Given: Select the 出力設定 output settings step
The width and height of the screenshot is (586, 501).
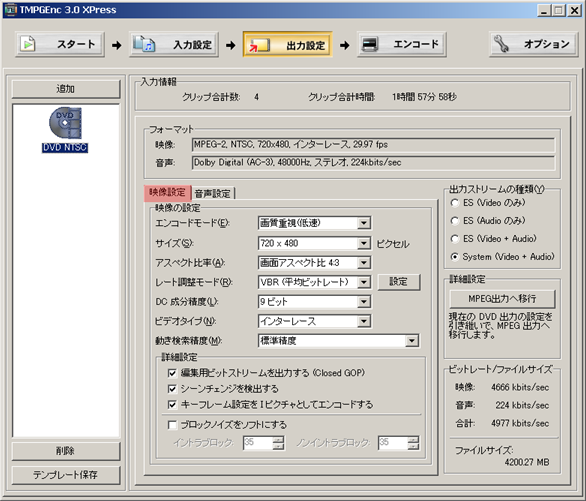Looking at the screenshot, I should point(287,44).
